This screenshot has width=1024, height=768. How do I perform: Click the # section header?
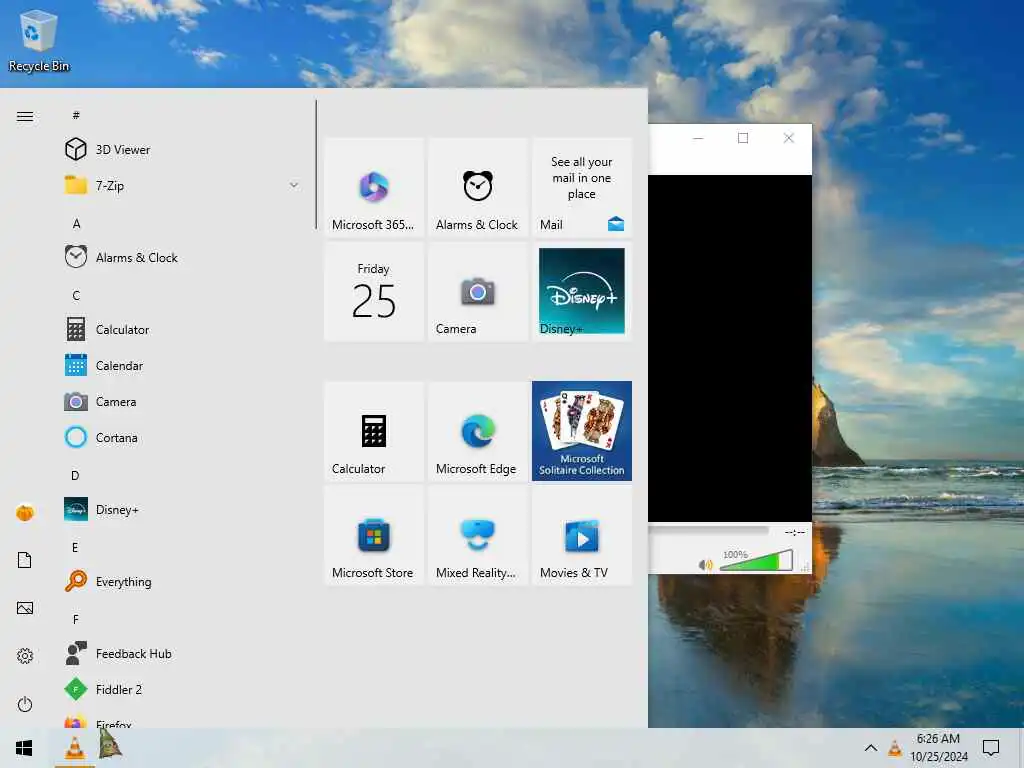(x=76, y=116)
